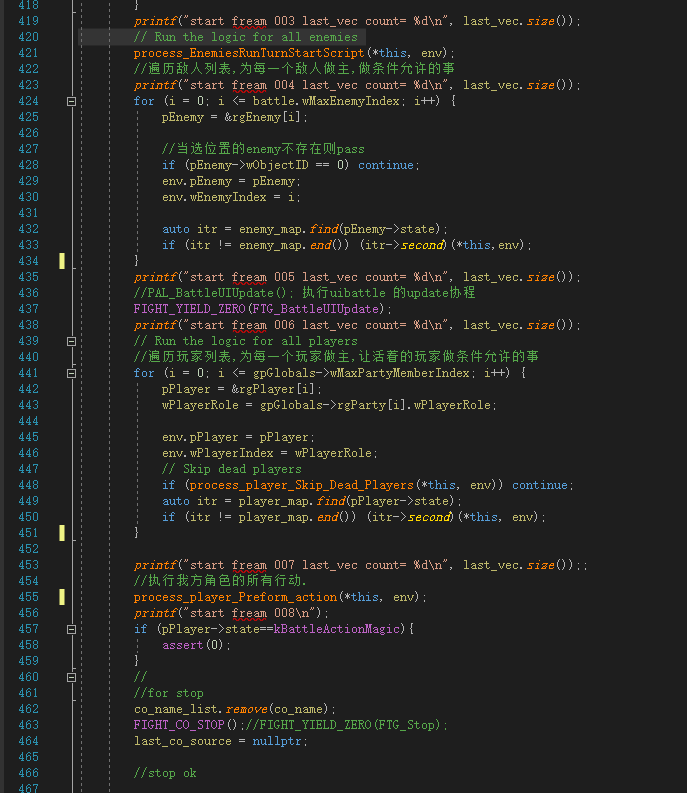Viewport: 687px width, 793px height.
Task: Click the continue keyword on line 428
Action: [385, 165]
